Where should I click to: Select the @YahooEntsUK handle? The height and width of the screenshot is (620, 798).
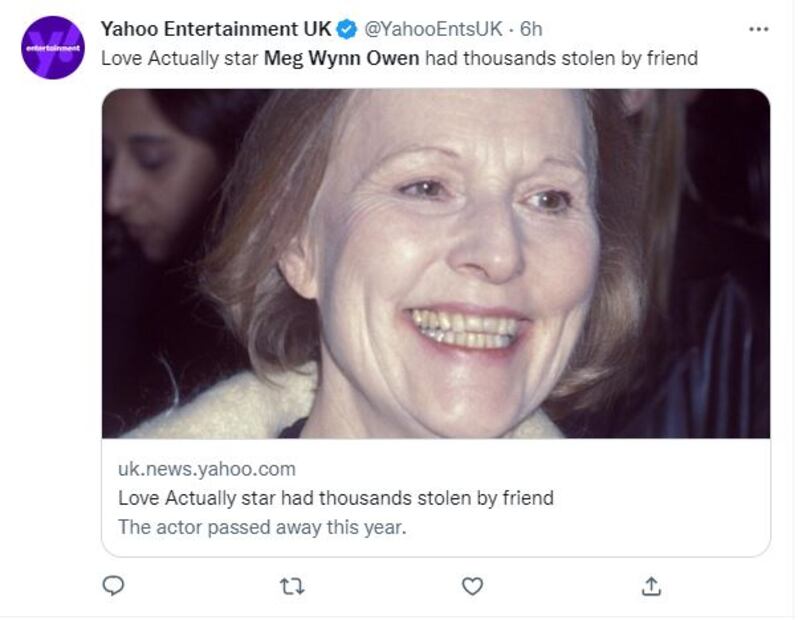pos(433,29)
